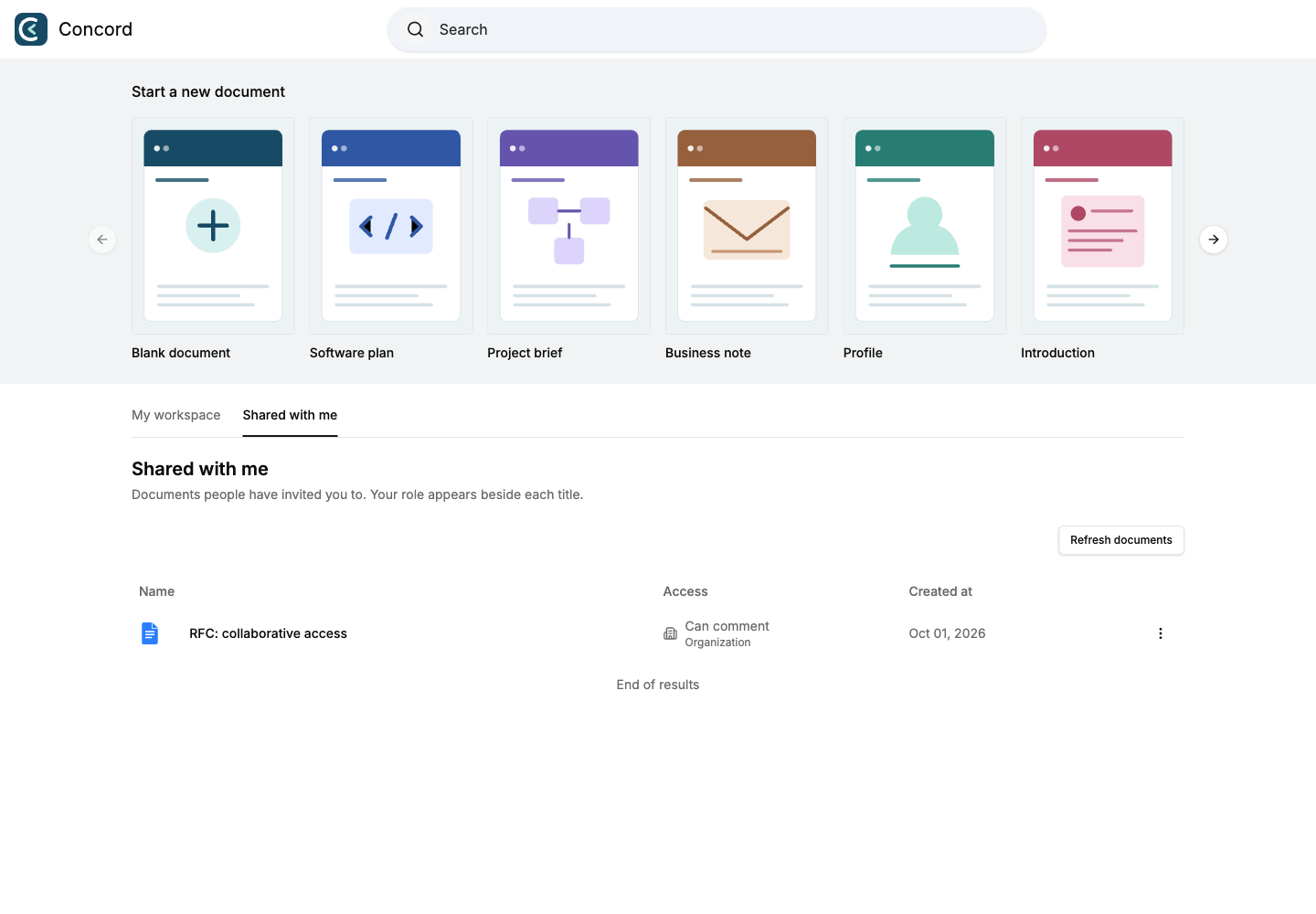Click the Refresh documents button
The height and width of the screenshot is (914, 1316).
pos(1121,540)
